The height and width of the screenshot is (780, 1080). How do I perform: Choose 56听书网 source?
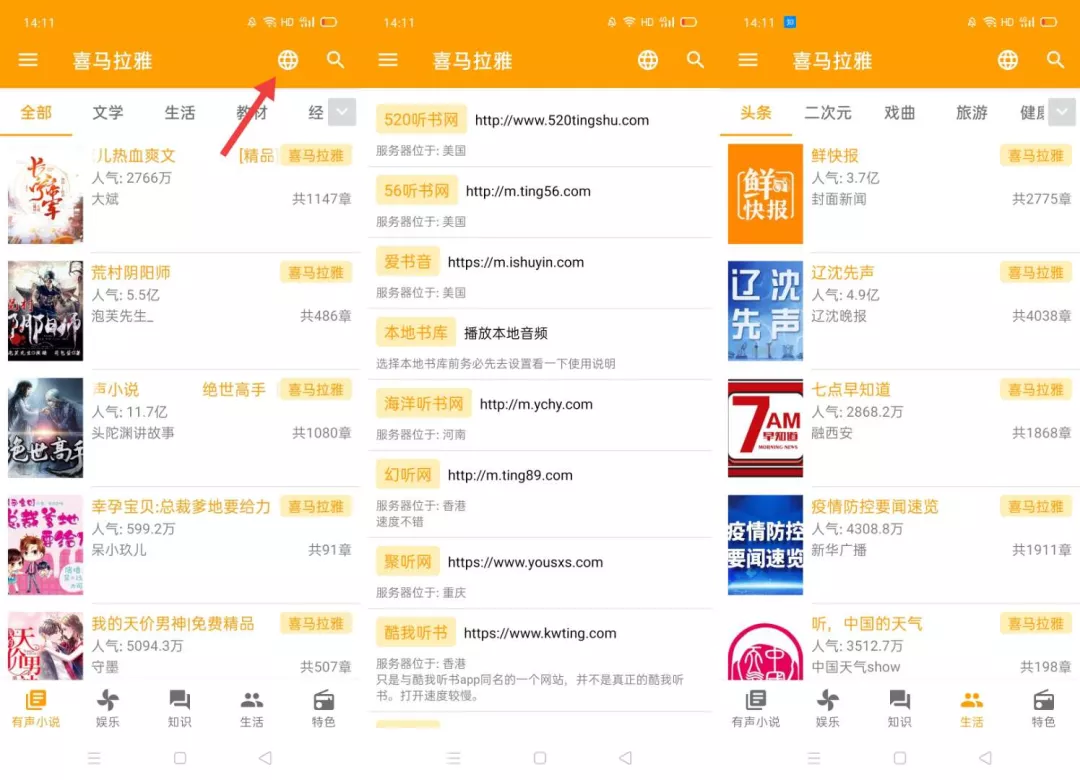[x=416, y=191]
